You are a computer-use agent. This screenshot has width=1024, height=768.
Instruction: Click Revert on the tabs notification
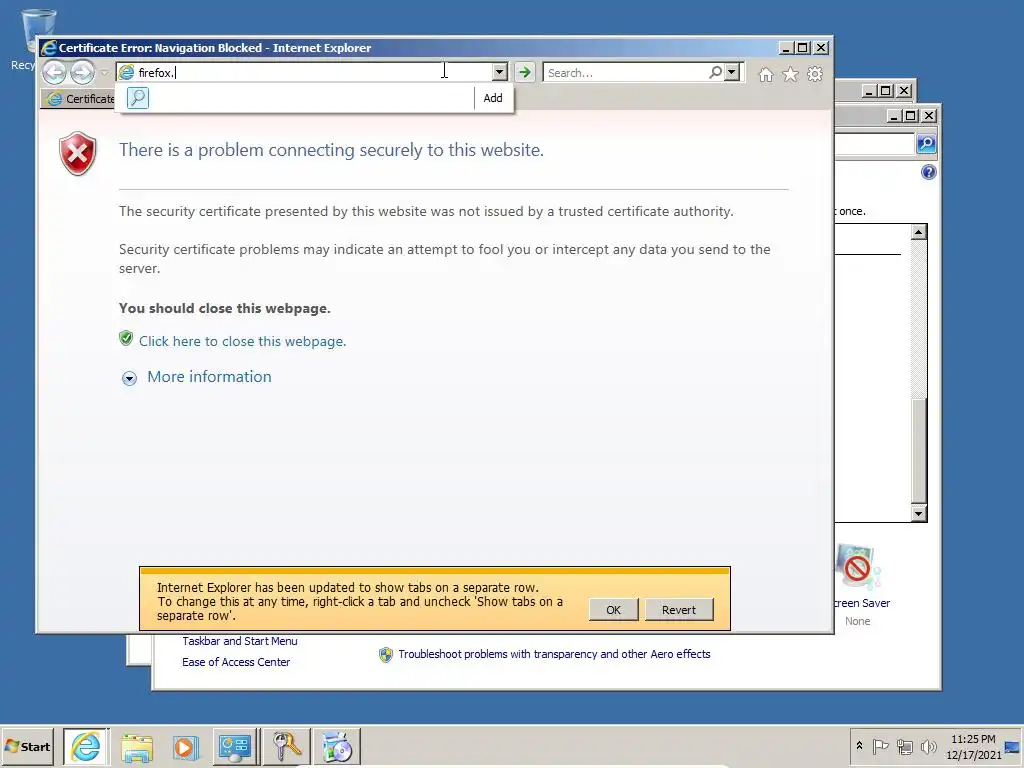[679, 609]
